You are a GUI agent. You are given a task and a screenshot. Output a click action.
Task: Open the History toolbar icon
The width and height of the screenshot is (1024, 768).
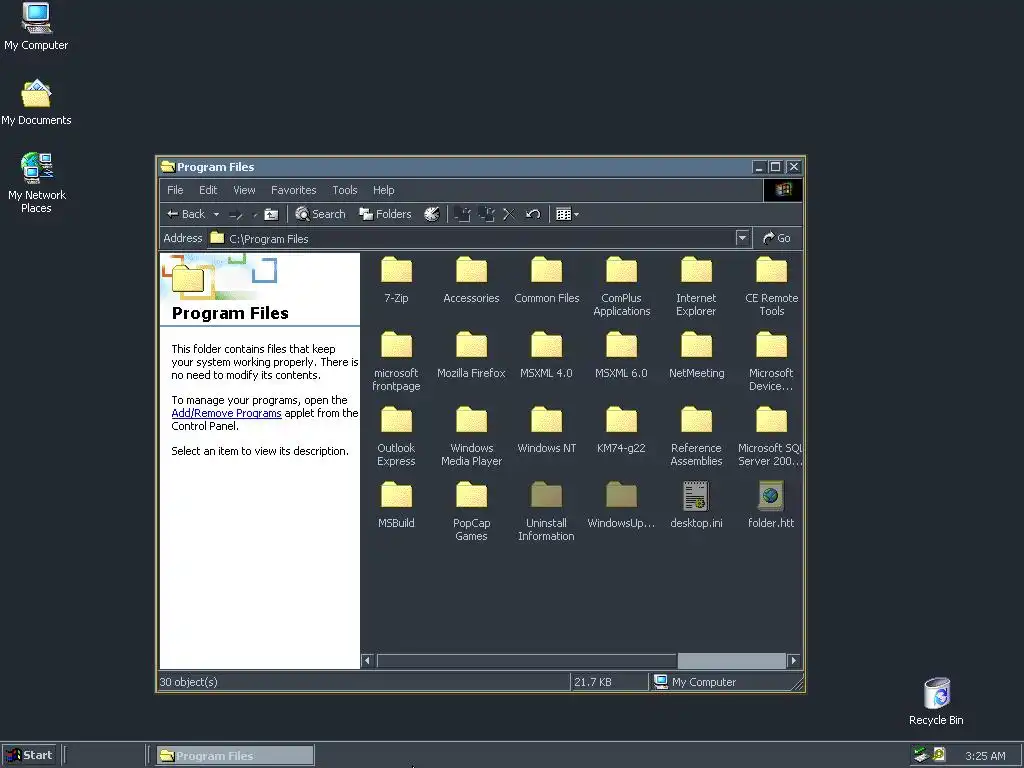click(x=432, y=214)
